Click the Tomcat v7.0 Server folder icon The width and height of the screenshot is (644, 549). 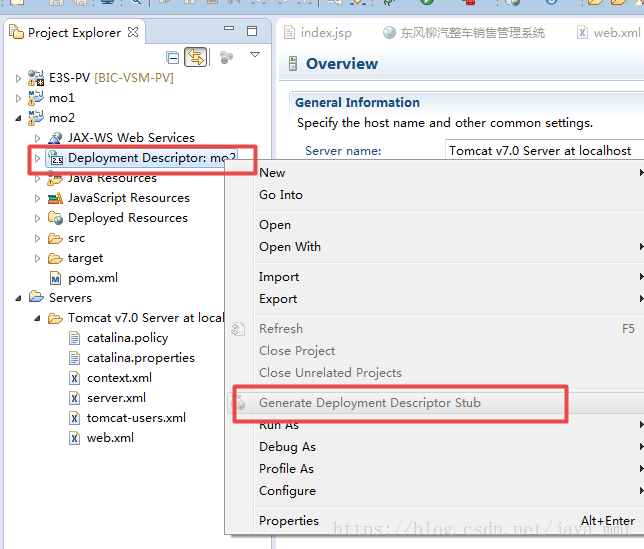click(55, 318)
